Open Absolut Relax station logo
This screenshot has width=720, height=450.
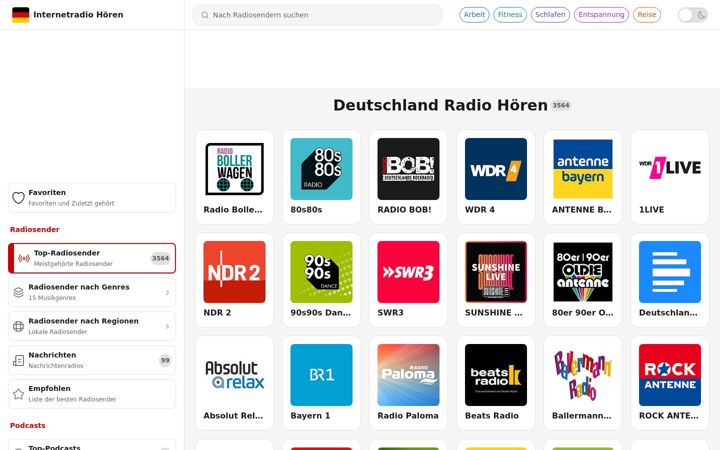click(234, 375)
